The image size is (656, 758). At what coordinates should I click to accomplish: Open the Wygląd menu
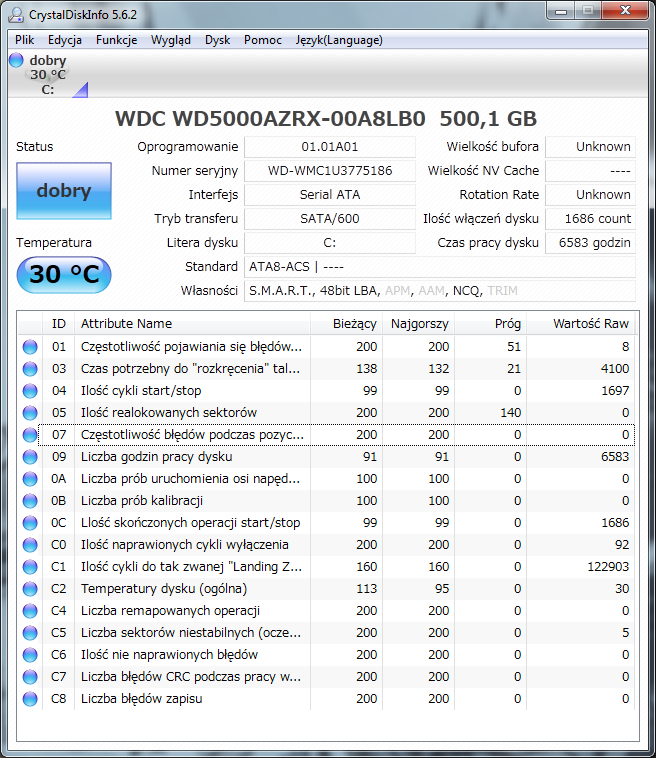[x=171, y=40]
